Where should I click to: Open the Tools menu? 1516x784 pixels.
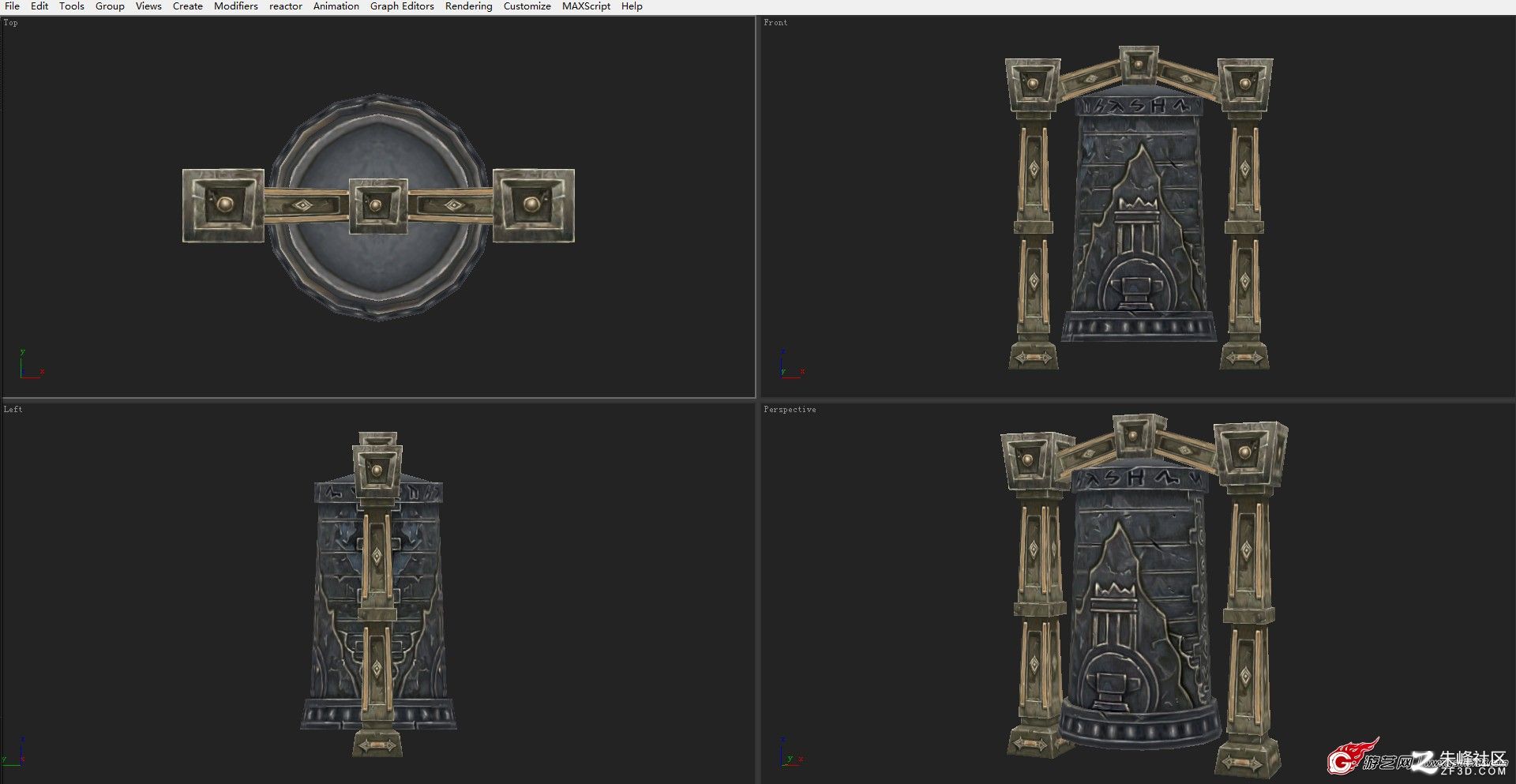pos(72,6)
